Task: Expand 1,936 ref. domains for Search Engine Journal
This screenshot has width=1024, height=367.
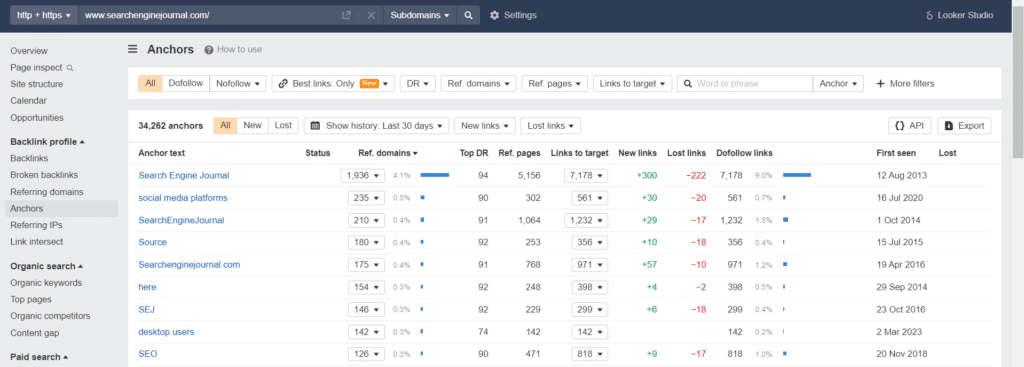Action: [362, 176]
